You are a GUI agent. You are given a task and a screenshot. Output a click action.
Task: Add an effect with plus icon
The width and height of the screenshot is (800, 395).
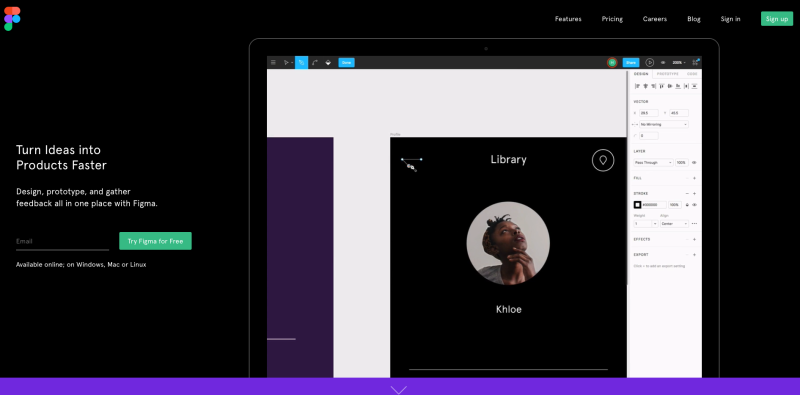tap(694, 239)
